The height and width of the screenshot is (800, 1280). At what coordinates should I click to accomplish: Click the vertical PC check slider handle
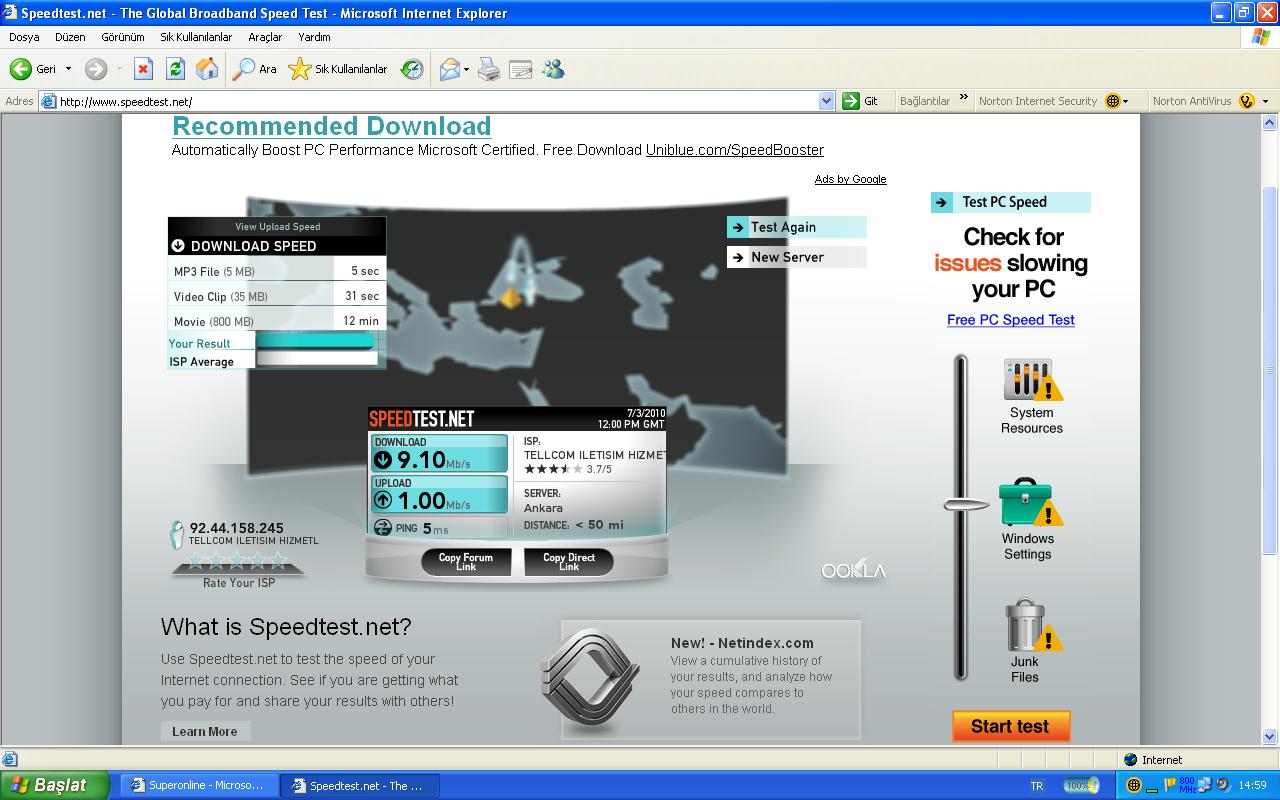pyautogui.click(x=967, y=504)
